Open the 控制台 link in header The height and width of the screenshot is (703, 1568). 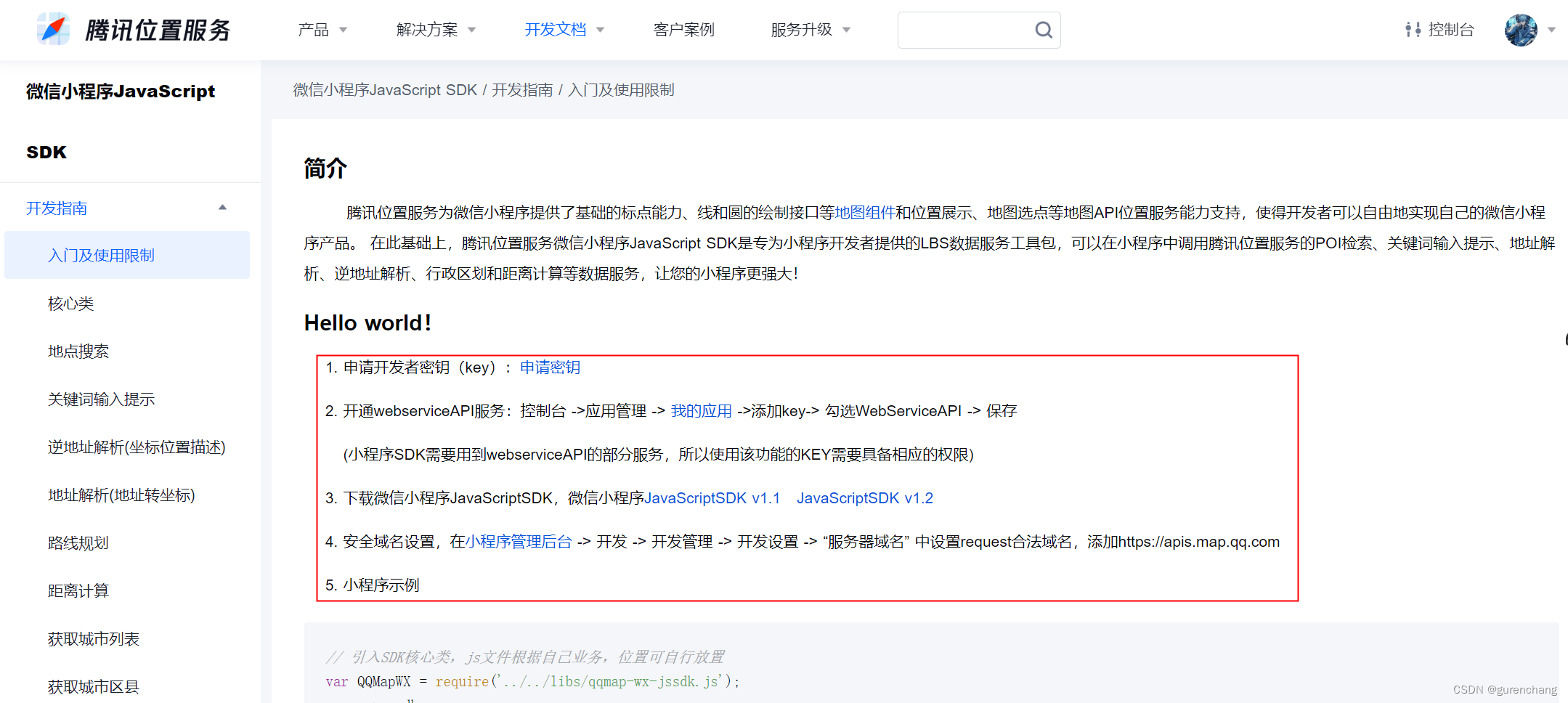[x=1451, y=30]
